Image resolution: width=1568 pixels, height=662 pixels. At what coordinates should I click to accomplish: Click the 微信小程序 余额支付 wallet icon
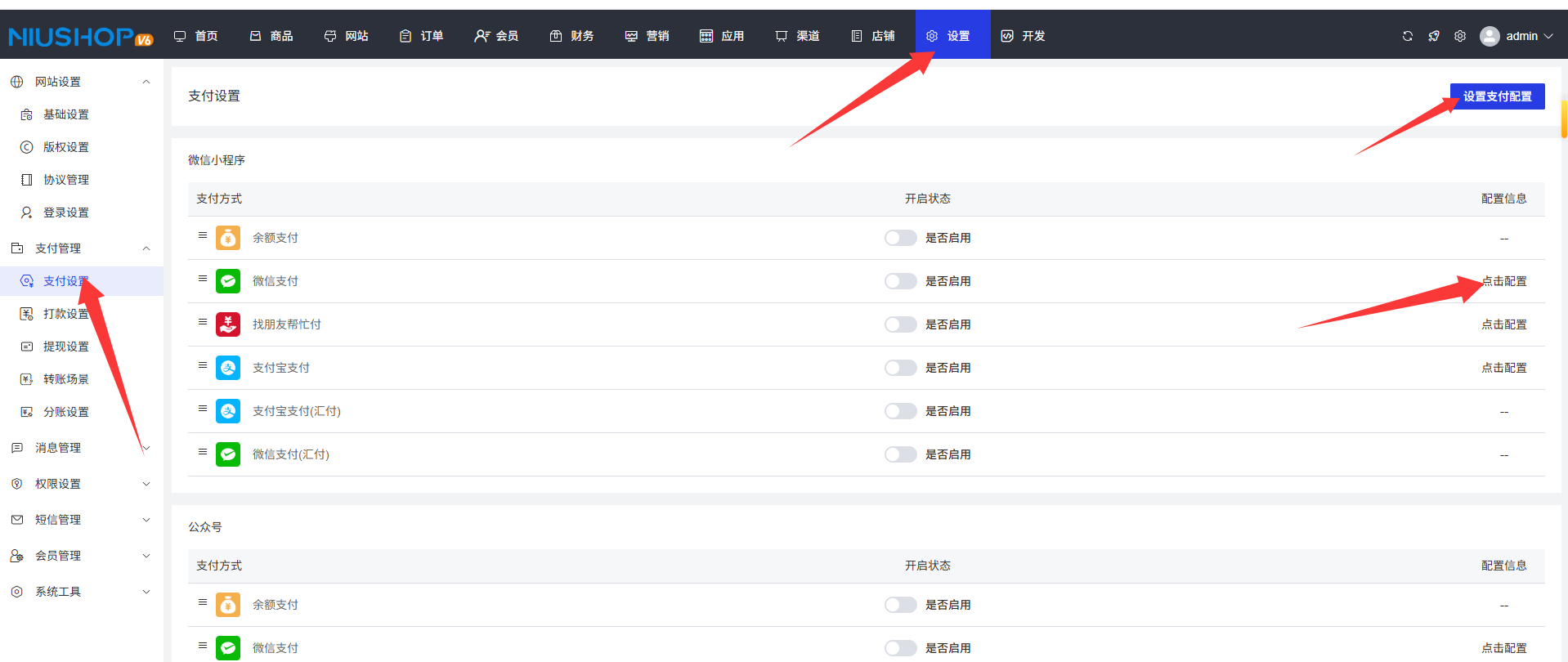[228, 238]
